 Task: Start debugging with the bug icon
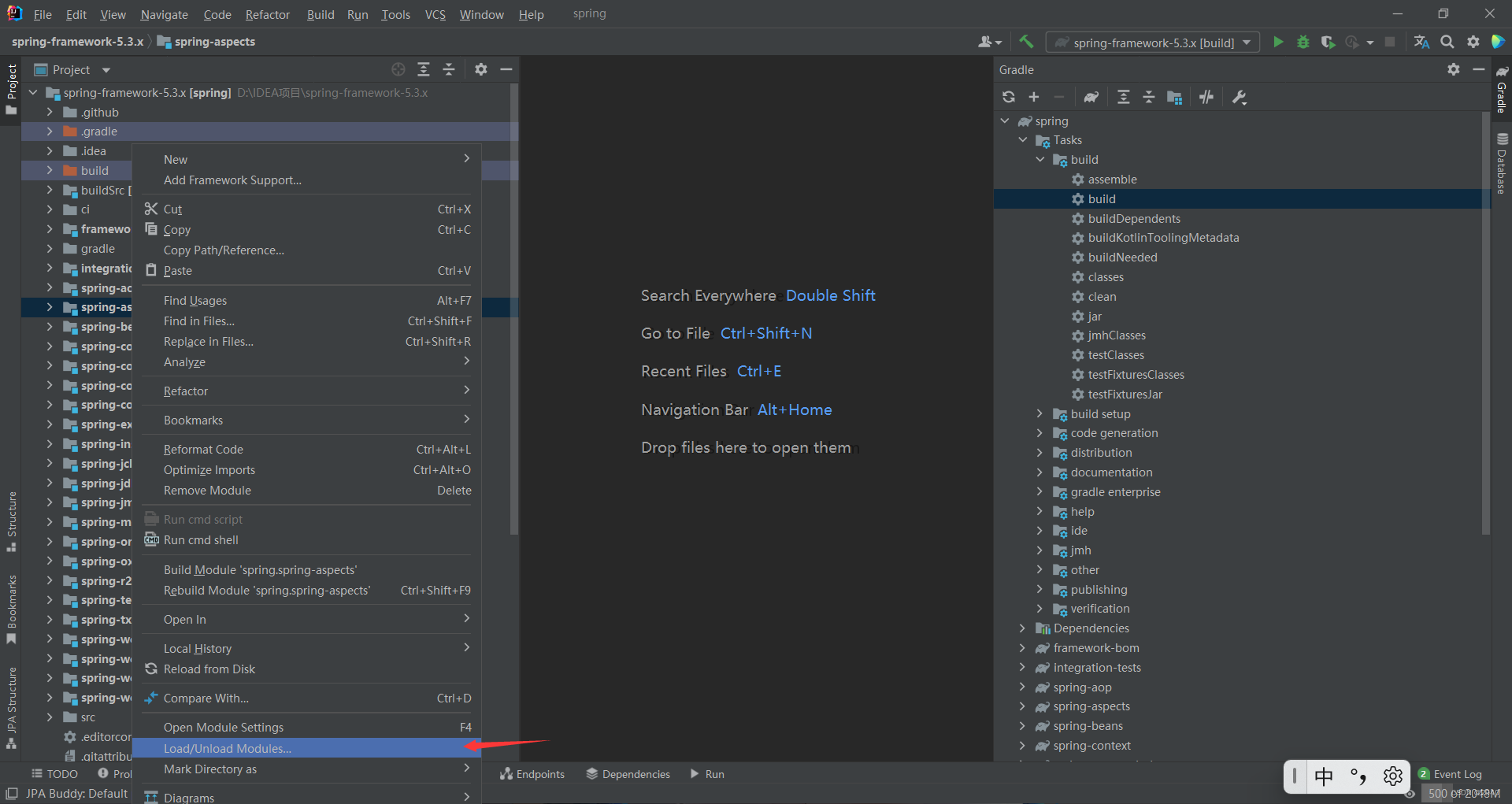pyautogui.click(x=1303, y=42)
